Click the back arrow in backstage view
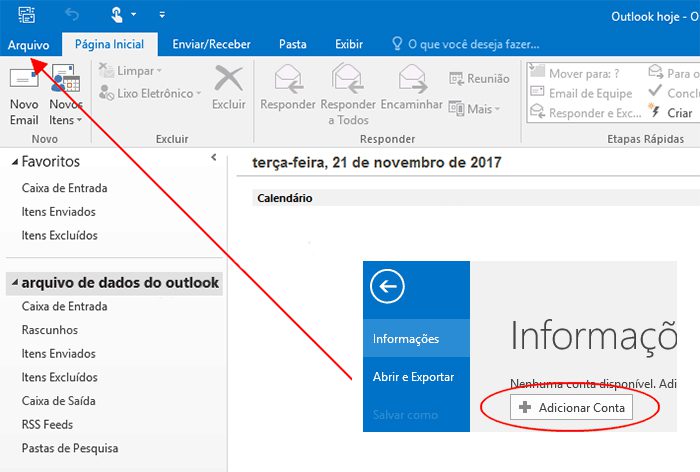 point(387,286)
